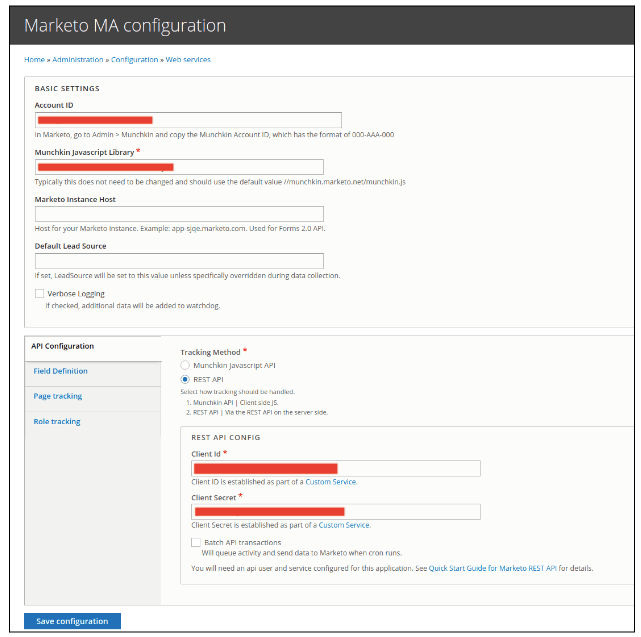Tick the Batch API transactions checkbox
The height and width of the screenshot is (637, 641).
196,543
